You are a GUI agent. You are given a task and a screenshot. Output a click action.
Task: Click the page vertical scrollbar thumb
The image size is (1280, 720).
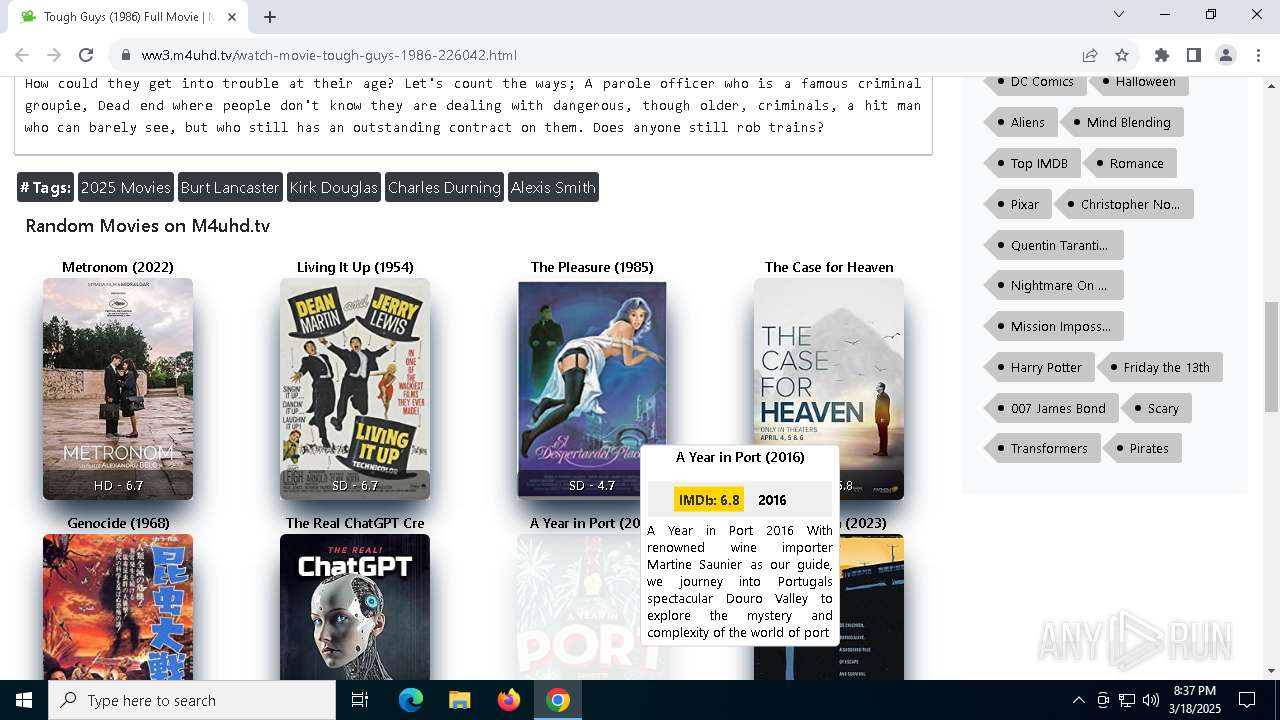point(1271,357)
